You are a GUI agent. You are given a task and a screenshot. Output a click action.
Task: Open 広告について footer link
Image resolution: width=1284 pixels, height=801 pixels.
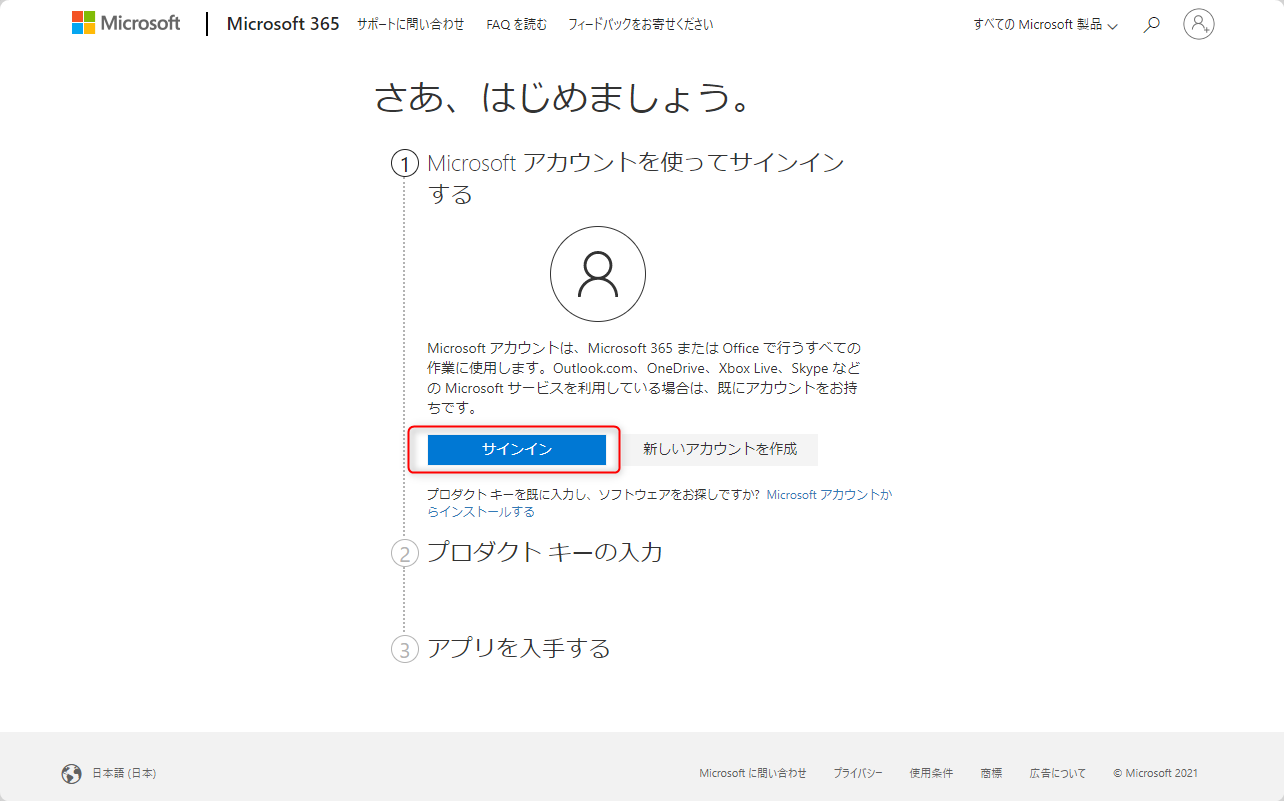pos(1058,773)
